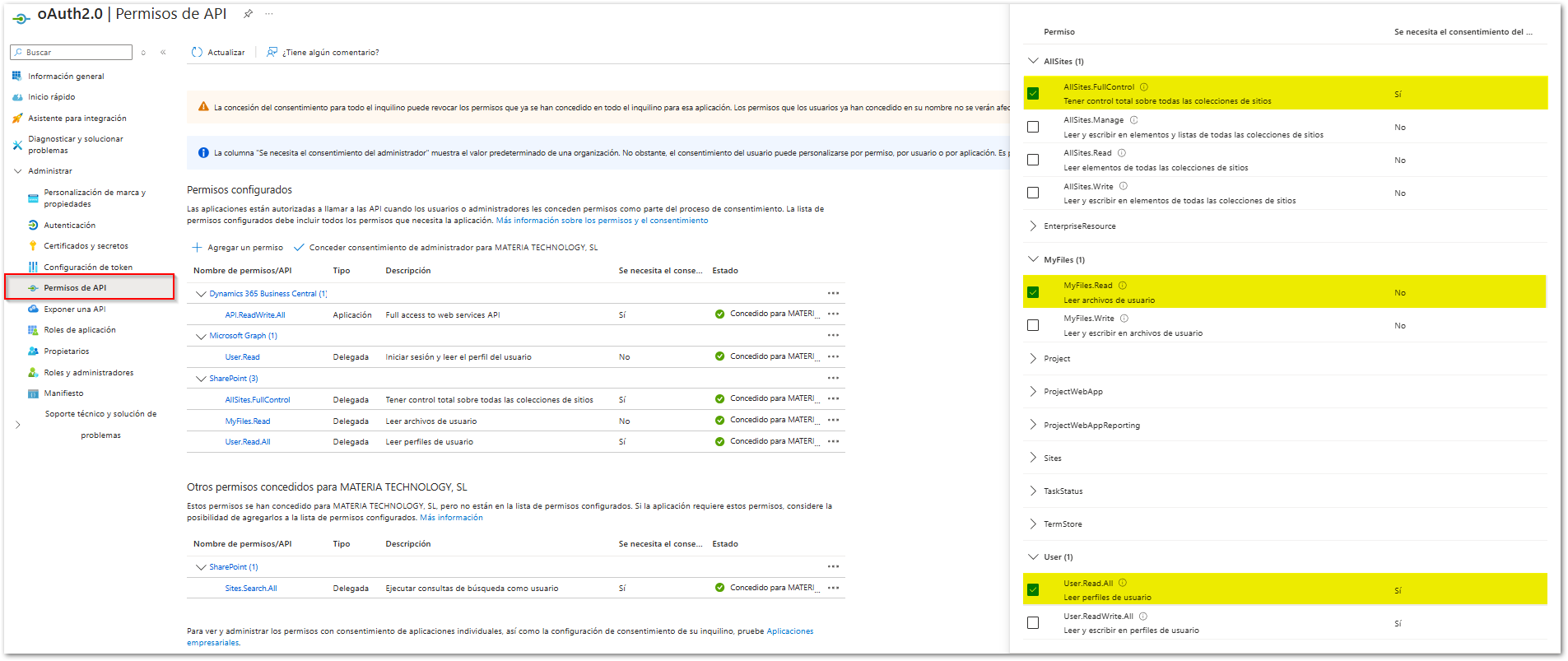
Task: Open the ellipsis menu for API.ReadWrite.All row
Action: (833, 314)
